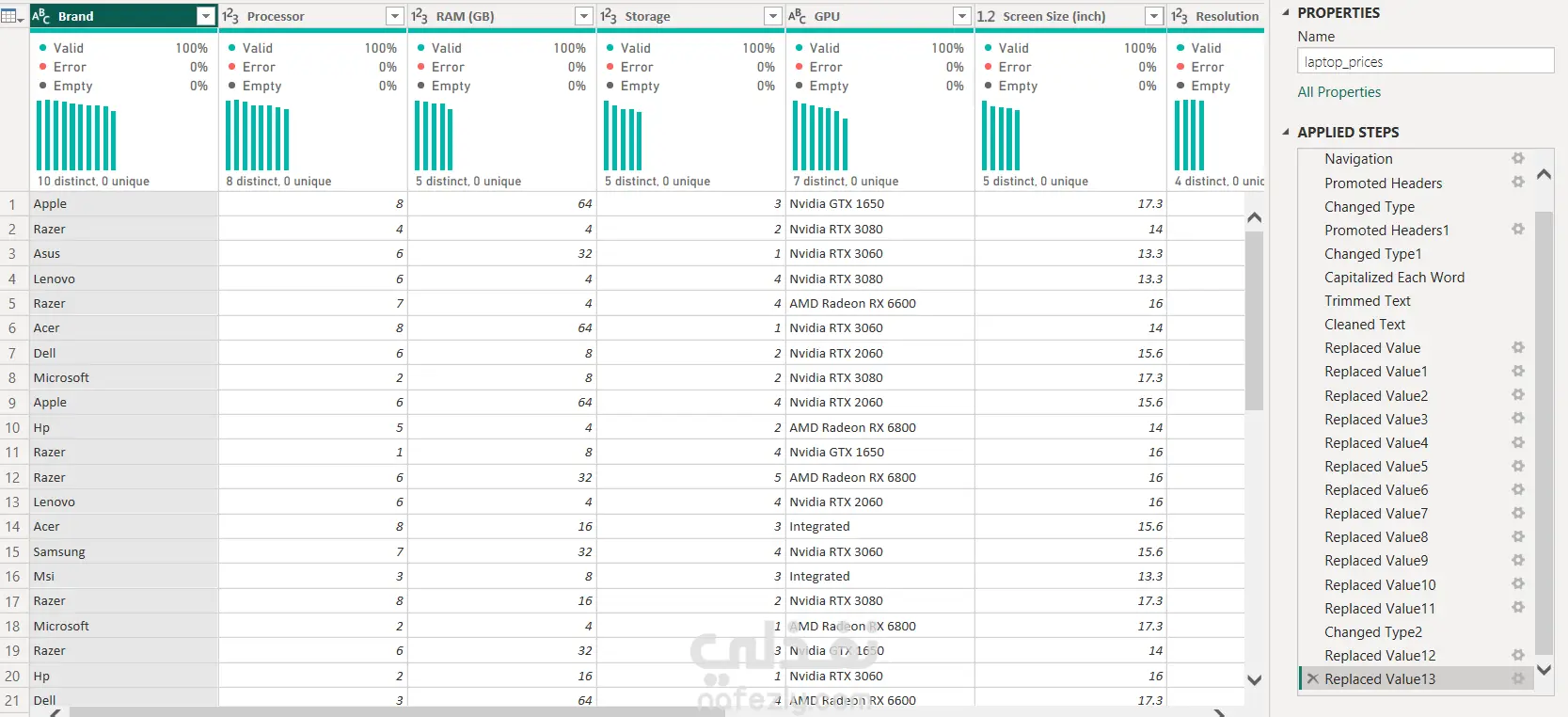Click the Integrated GPU cell in row 14
Viewport: 1568px width, 717px height.
coord(879,527)
